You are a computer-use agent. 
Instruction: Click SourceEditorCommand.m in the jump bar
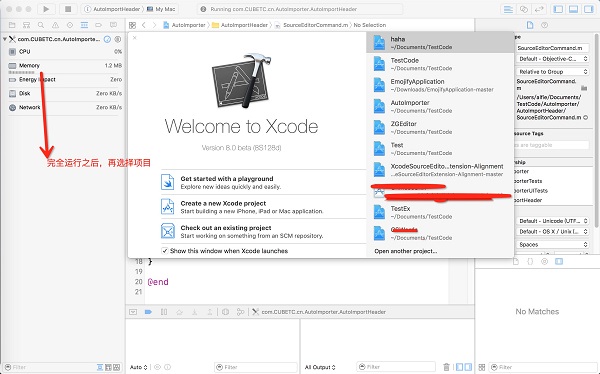(311, 25)
